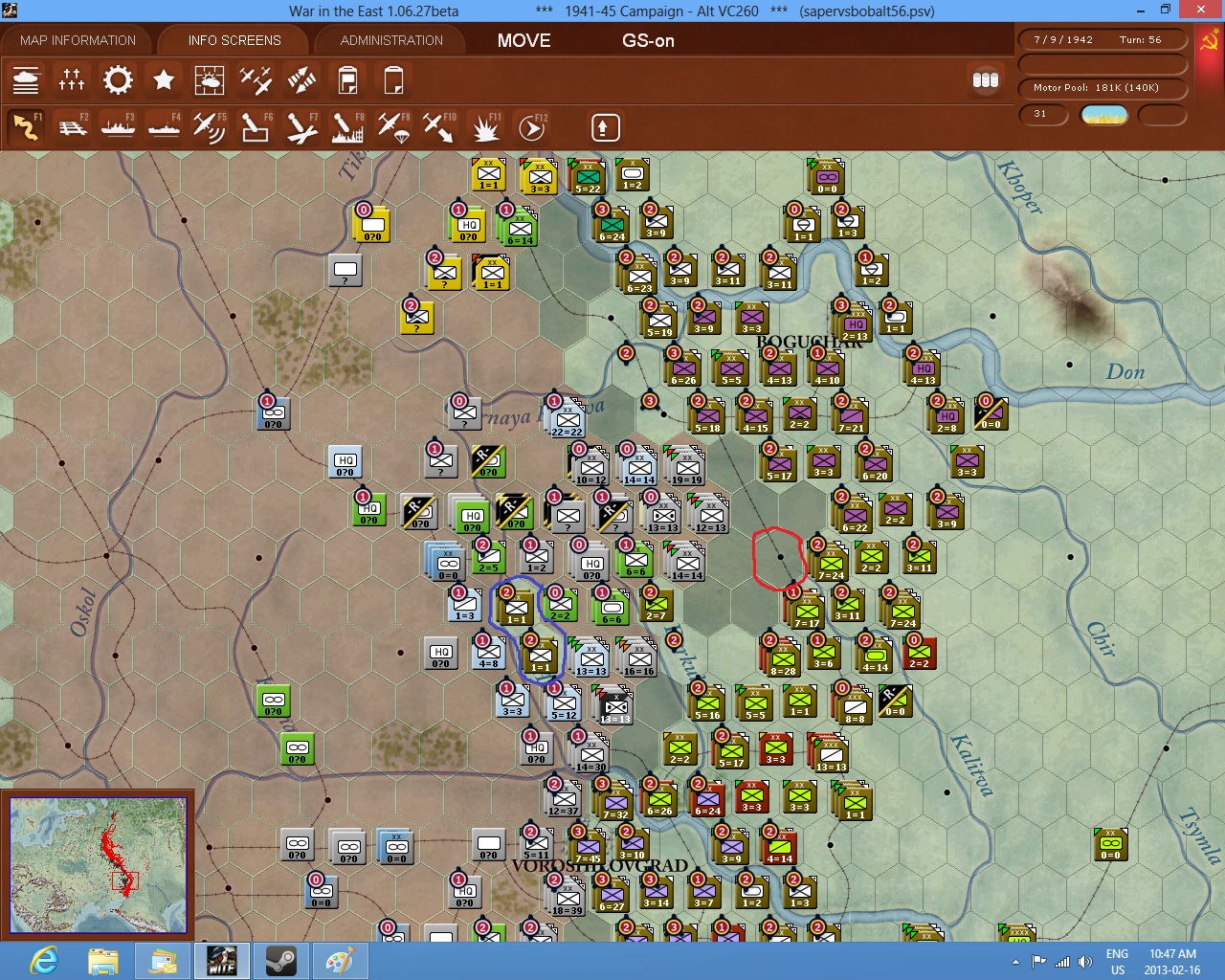The height and width of the screenshot is (980, 1225).
Task: Select the F2 rail mode button
Action: click(x=72, y=127)
